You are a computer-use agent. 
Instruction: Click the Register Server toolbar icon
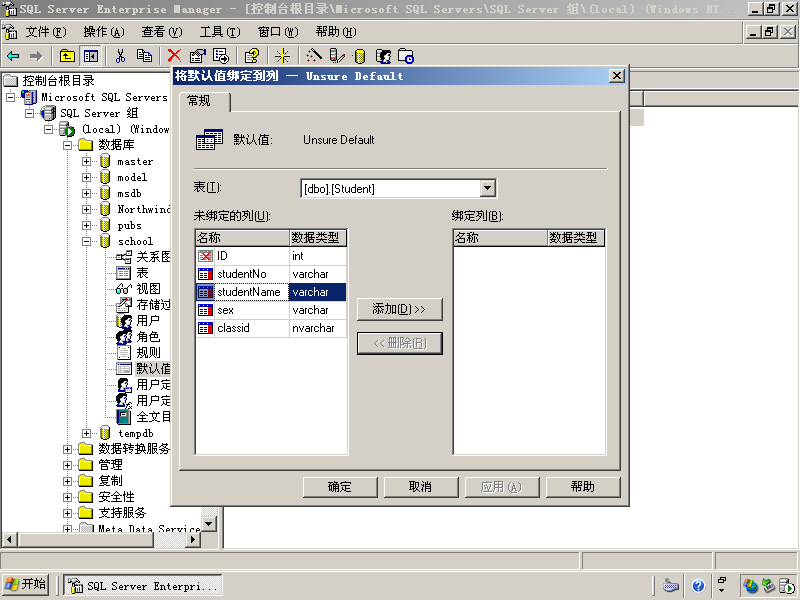click(337, 56)
